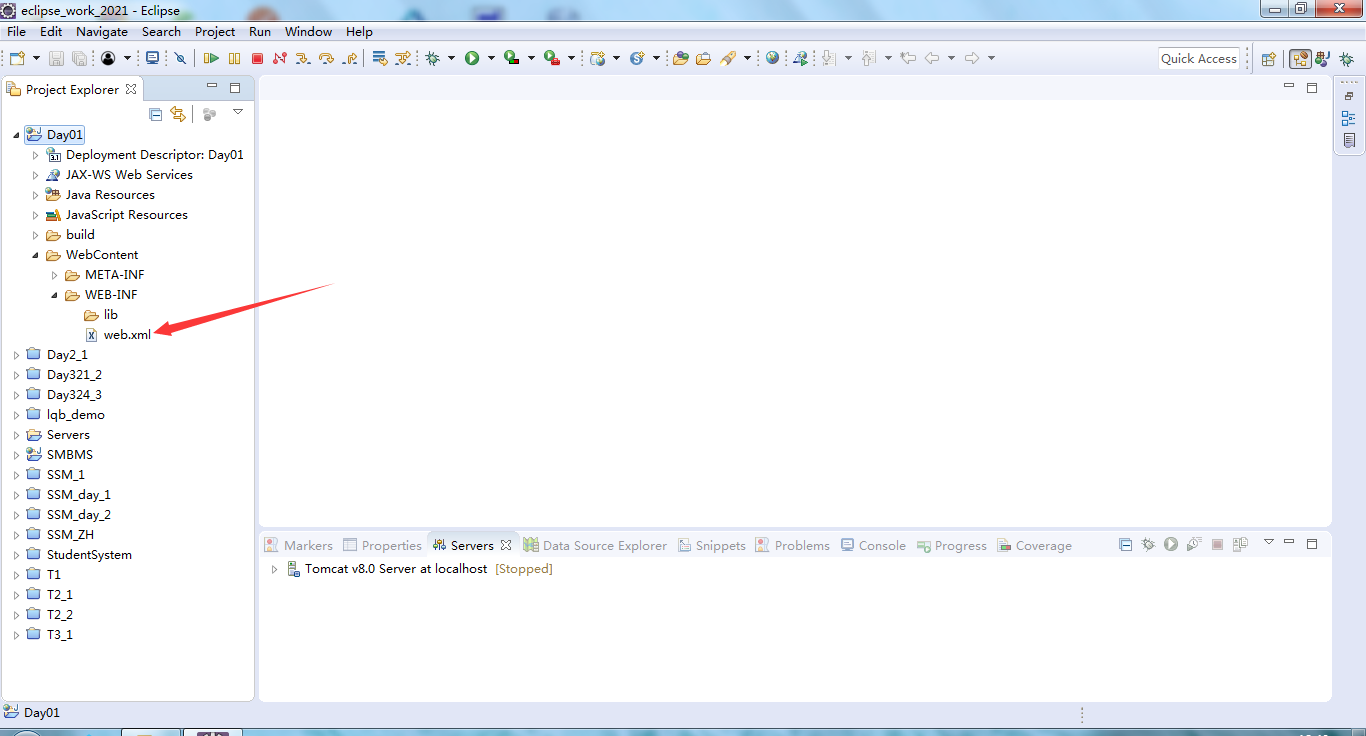
Task: Open the Run button dropdown arrow
Action: [491, 59]
